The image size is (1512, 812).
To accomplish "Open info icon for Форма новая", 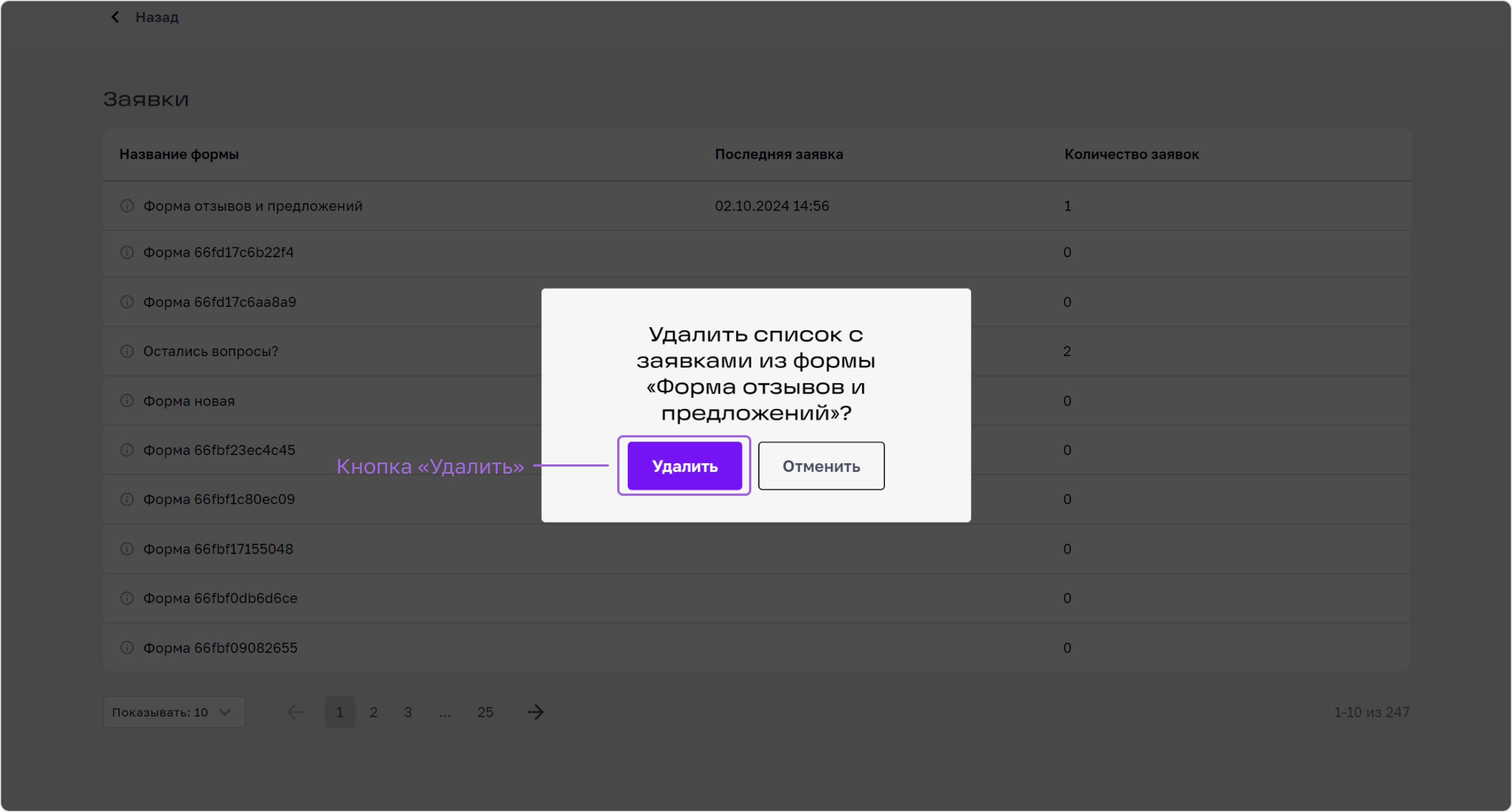I will pyautogui.click(x=127, y=400).
